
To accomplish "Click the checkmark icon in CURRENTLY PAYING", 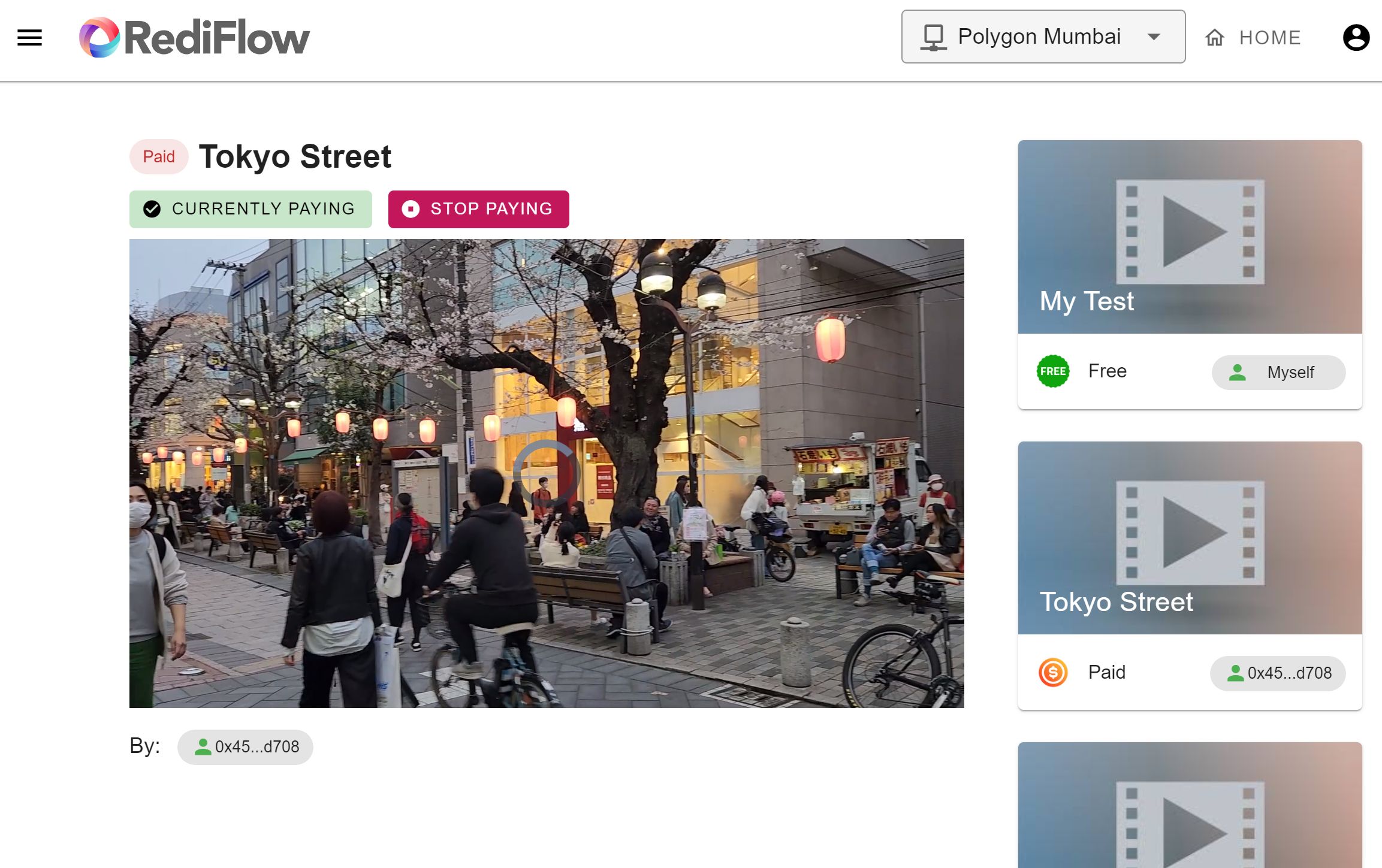I will [x=152, y=209].
